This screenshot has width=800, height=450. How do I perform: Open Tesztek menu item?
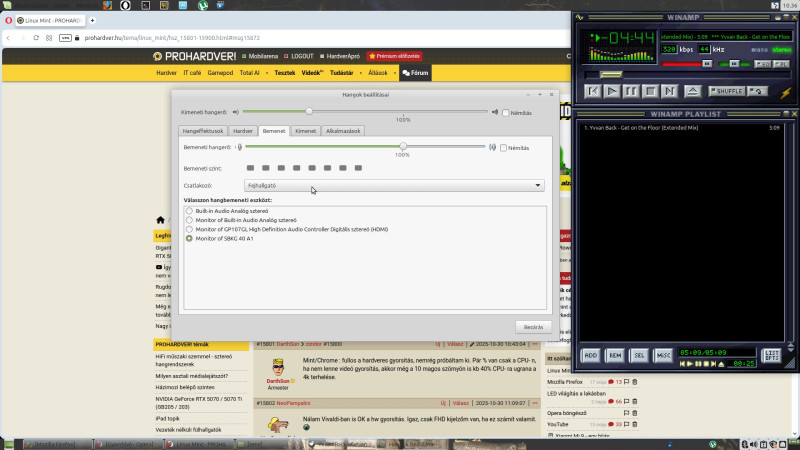pos(285,73)
